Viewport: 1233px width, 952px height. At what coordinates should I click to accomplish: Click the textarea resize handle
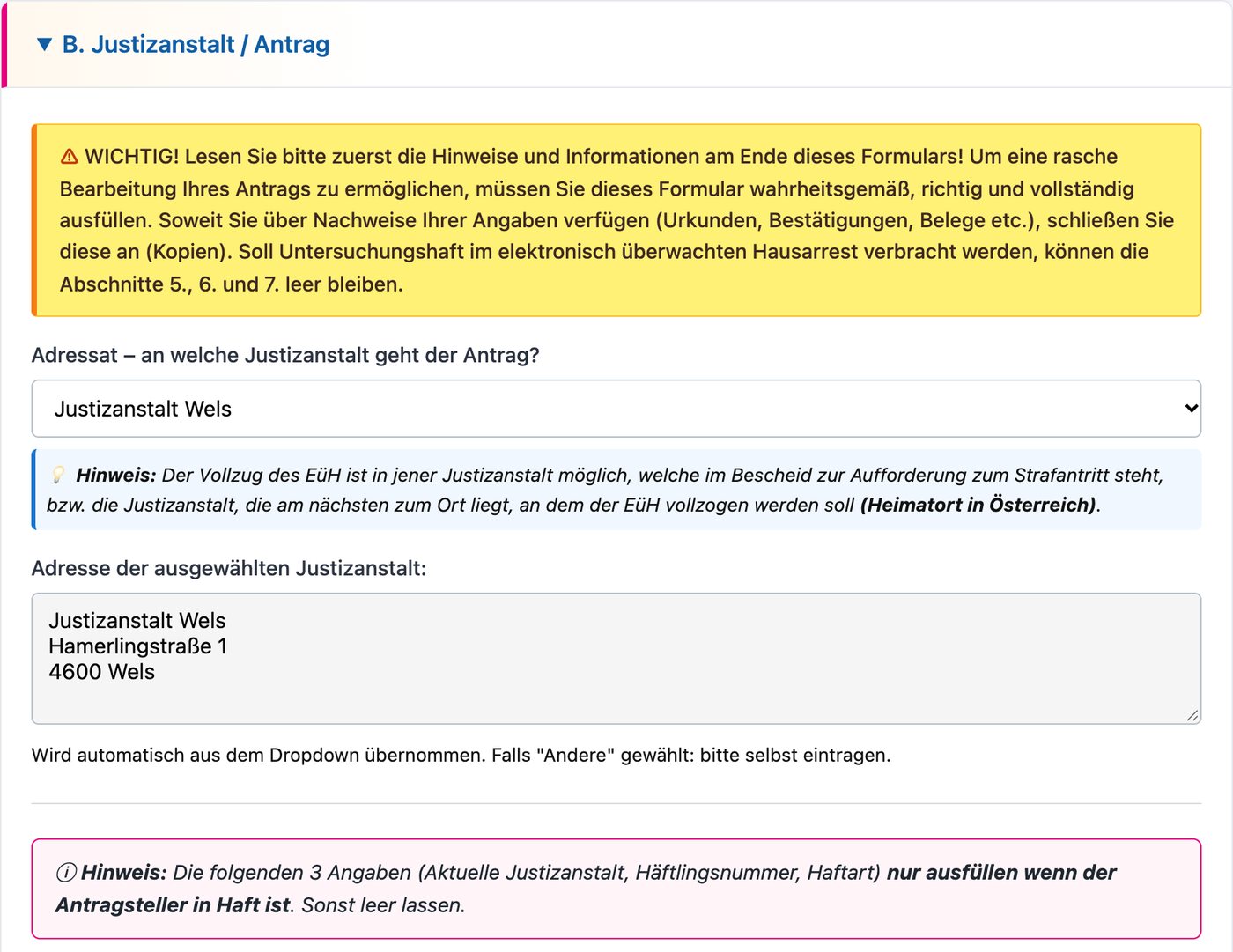click(x=1192, y=715)
